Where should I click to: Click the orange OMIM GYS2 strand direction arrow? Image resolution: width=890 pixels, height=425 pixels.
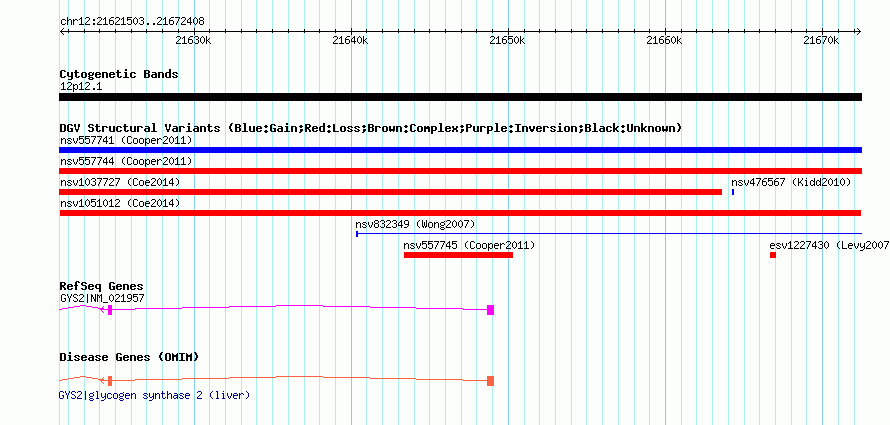tap(102, 381)
